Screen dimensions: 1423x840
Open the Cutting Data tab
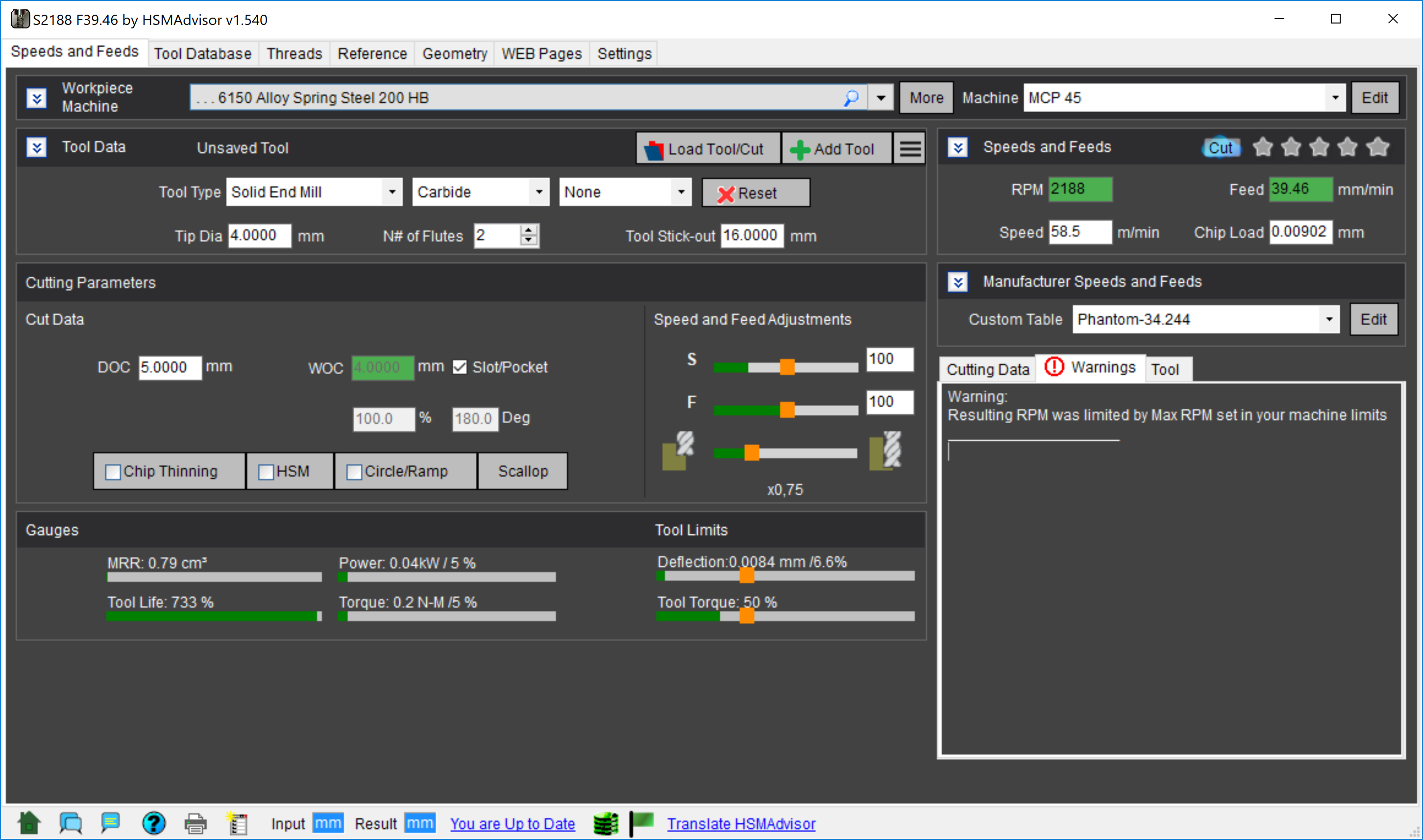click(x=987, y=370)
